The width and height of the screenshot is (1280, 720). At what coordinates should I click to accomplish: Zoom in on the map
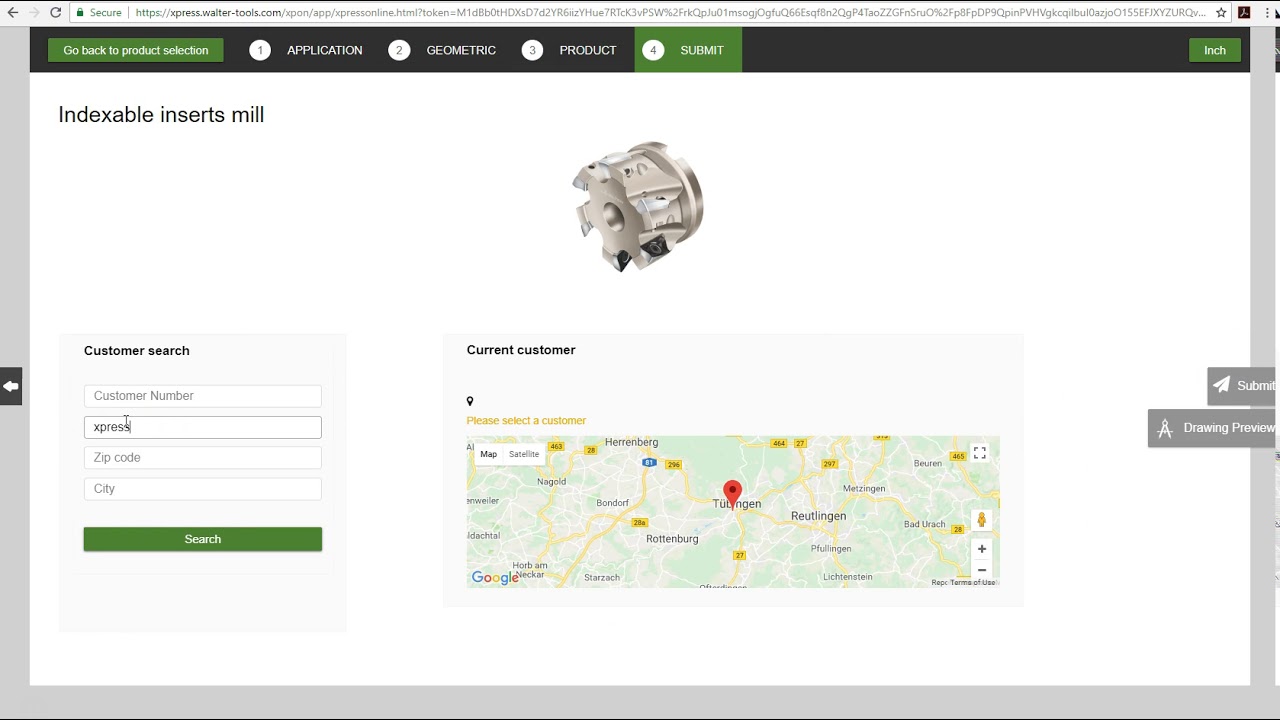click(982, 549)
